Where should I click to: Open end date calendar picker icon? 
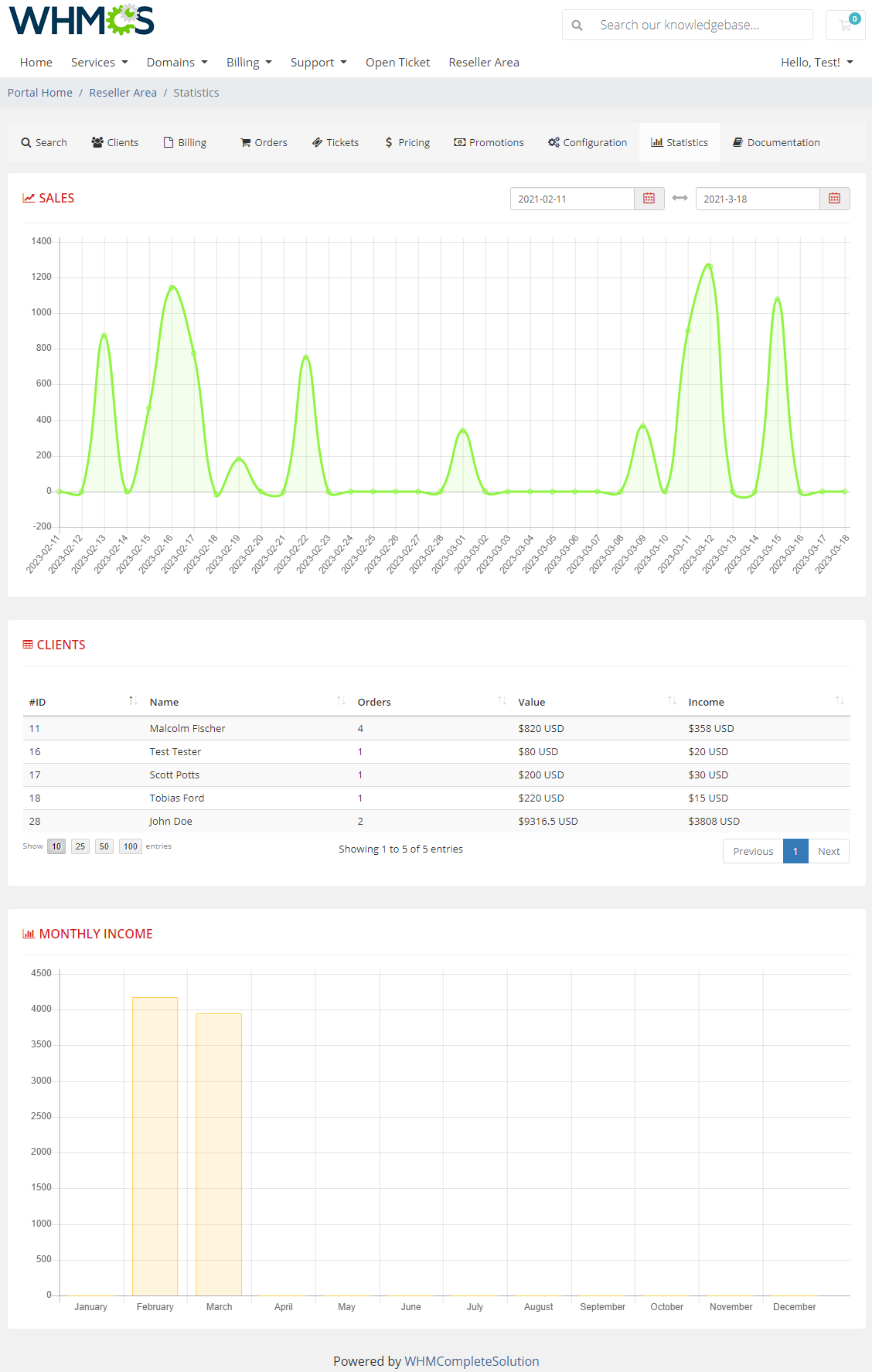(x=835, y=199)
